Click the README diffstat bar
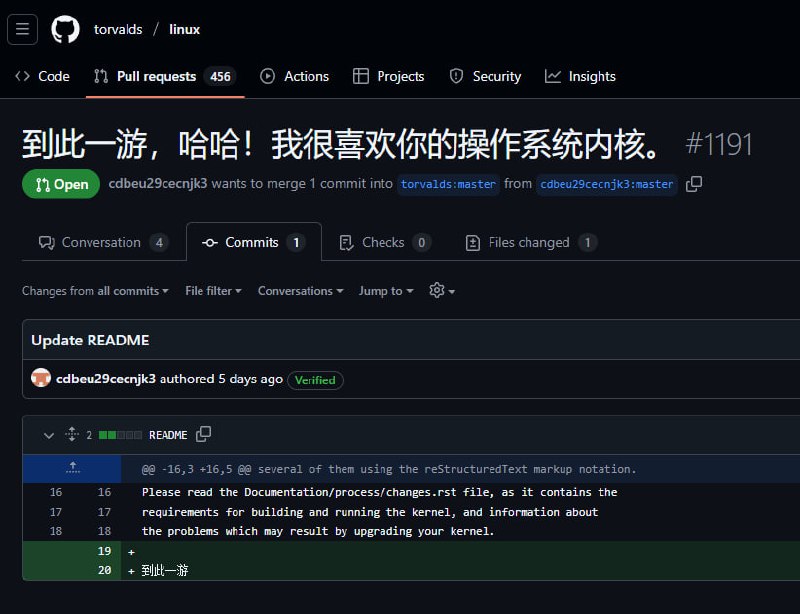This screenshot has height=614, width=800. [x=120, y=435]
